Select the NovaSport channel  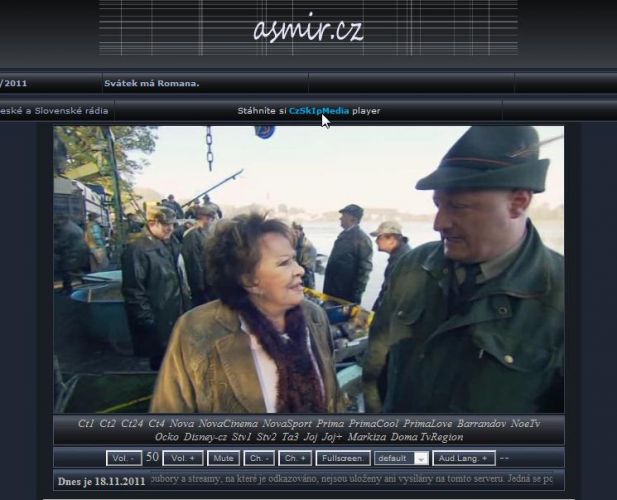coord(286,424)
